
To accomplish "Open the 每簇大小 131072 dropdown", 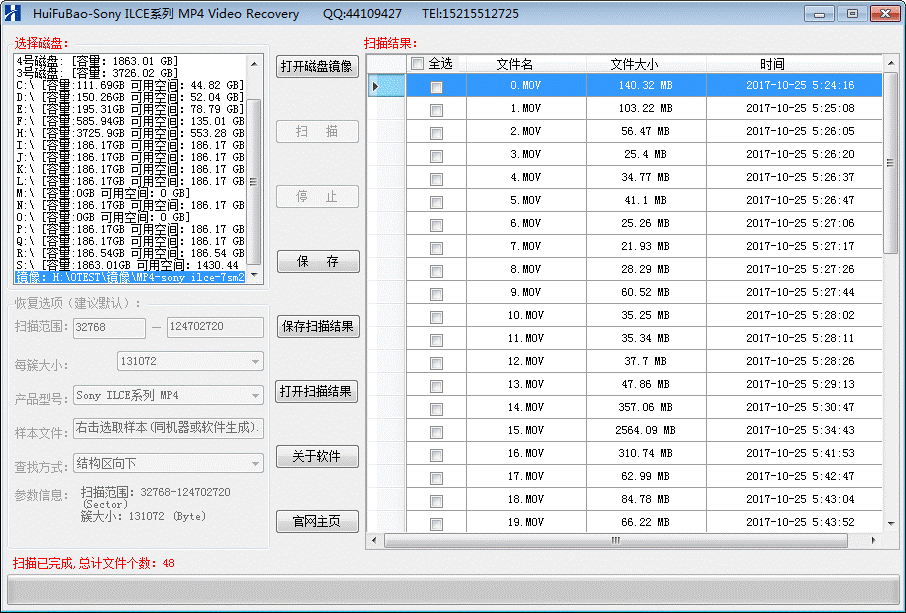I will [x=255, y=362].
